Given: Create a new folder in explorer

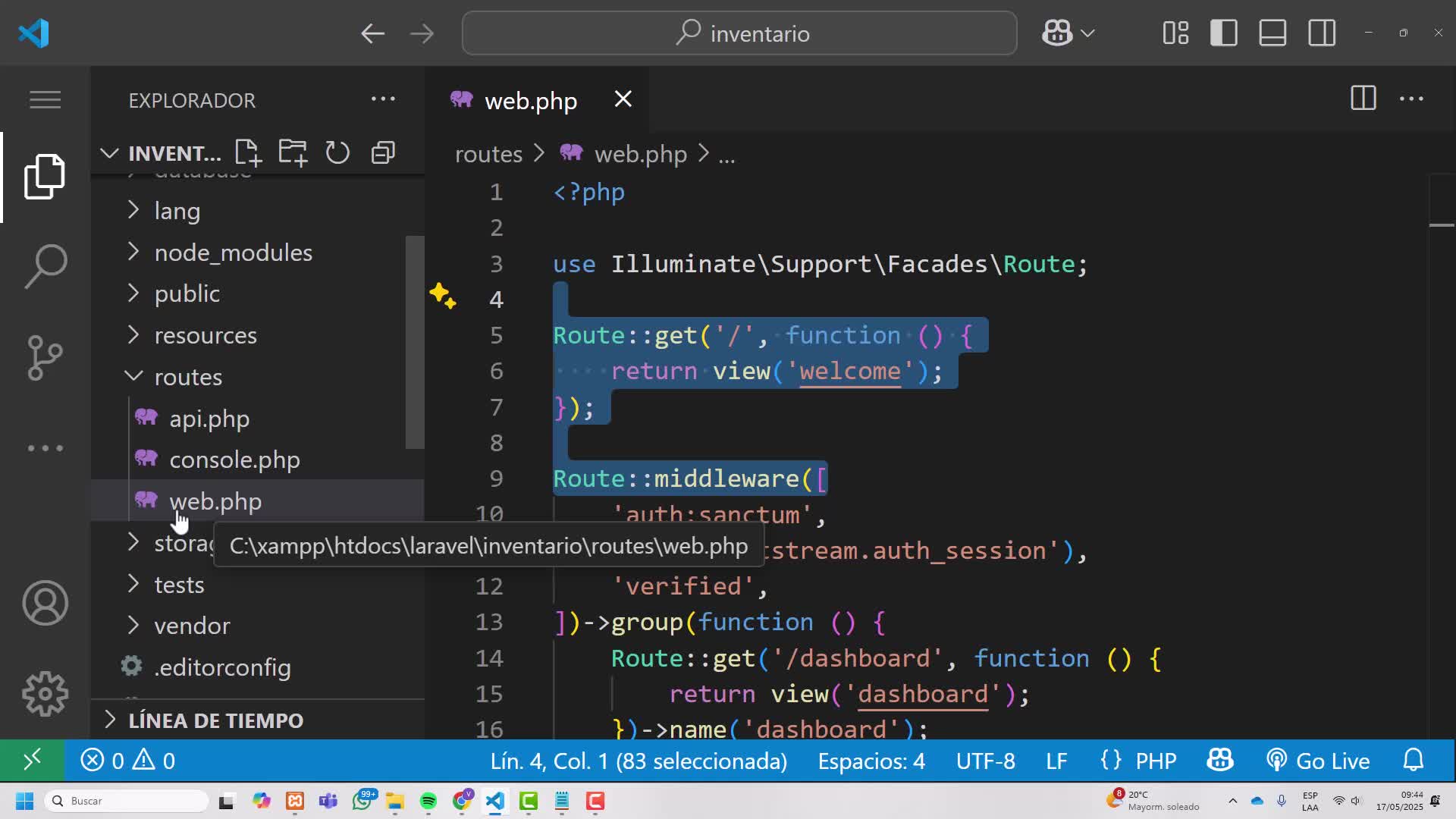Looking at the screenshot, I should tap(293, 152).
